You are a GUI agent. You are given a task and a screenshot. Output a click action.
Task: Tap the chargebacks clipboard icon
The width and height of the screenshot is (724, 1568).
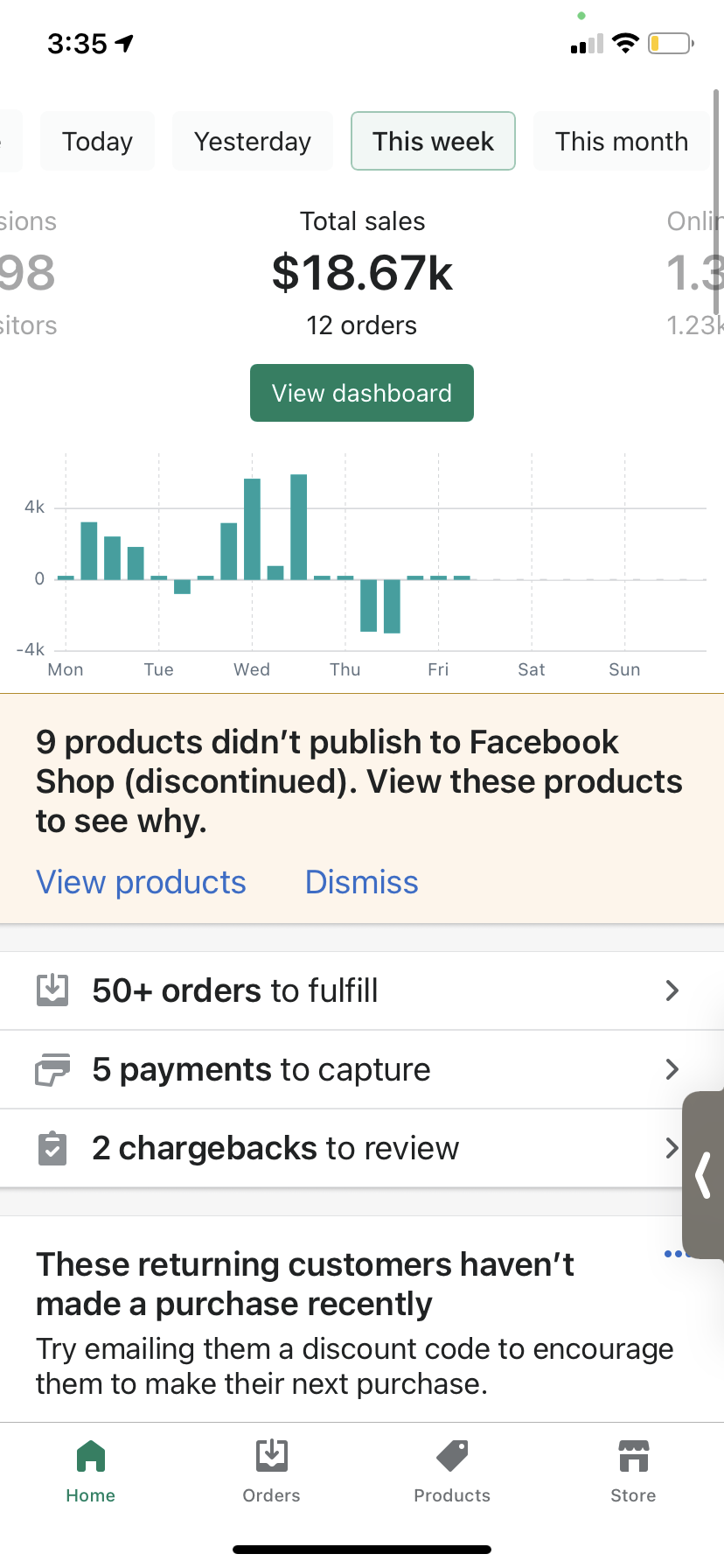click(52, 1148)
